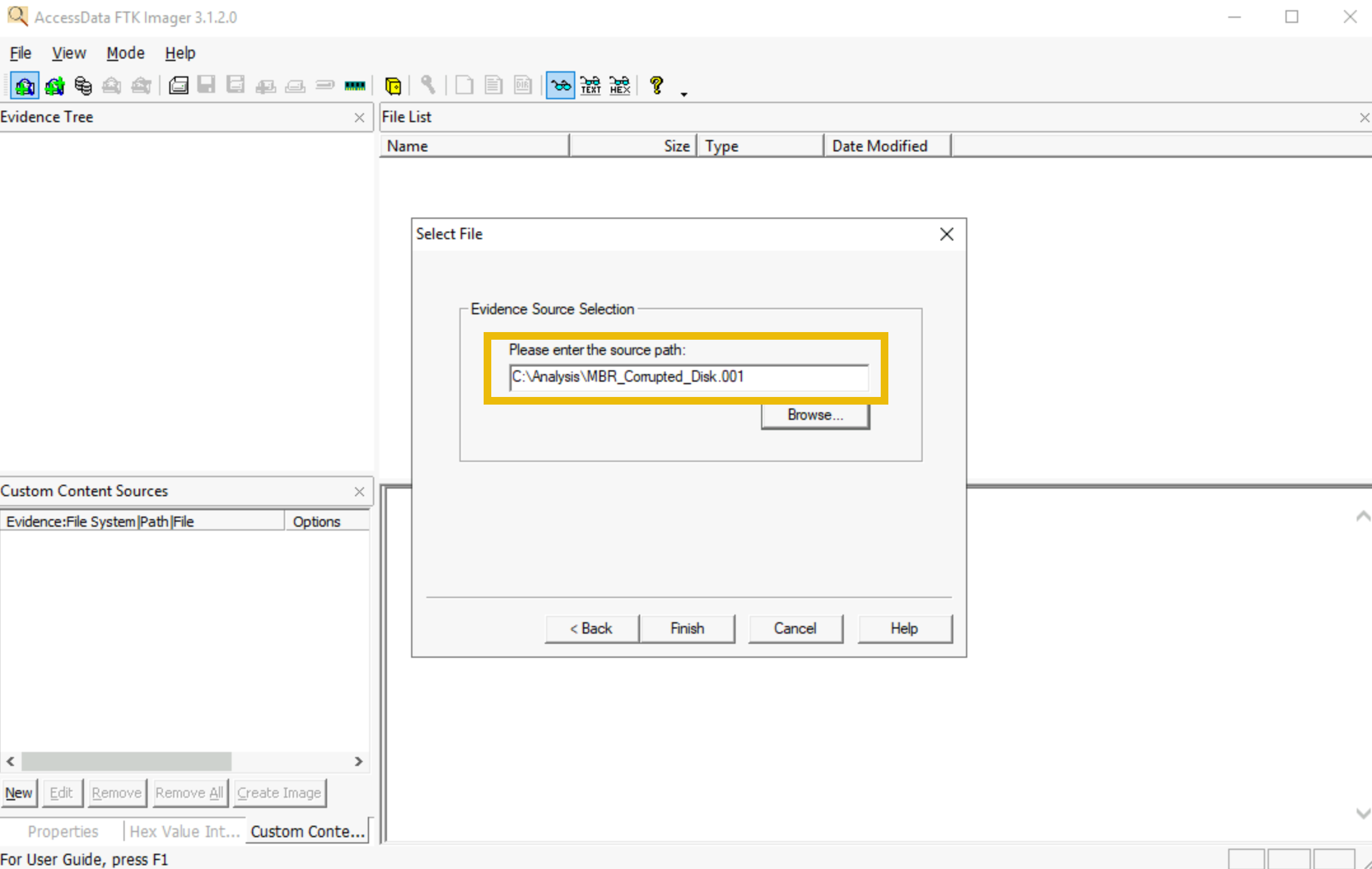Click the < Back button
This screenshot has height=869, width=1372.
pyautogui.click(x=591, y=629)
